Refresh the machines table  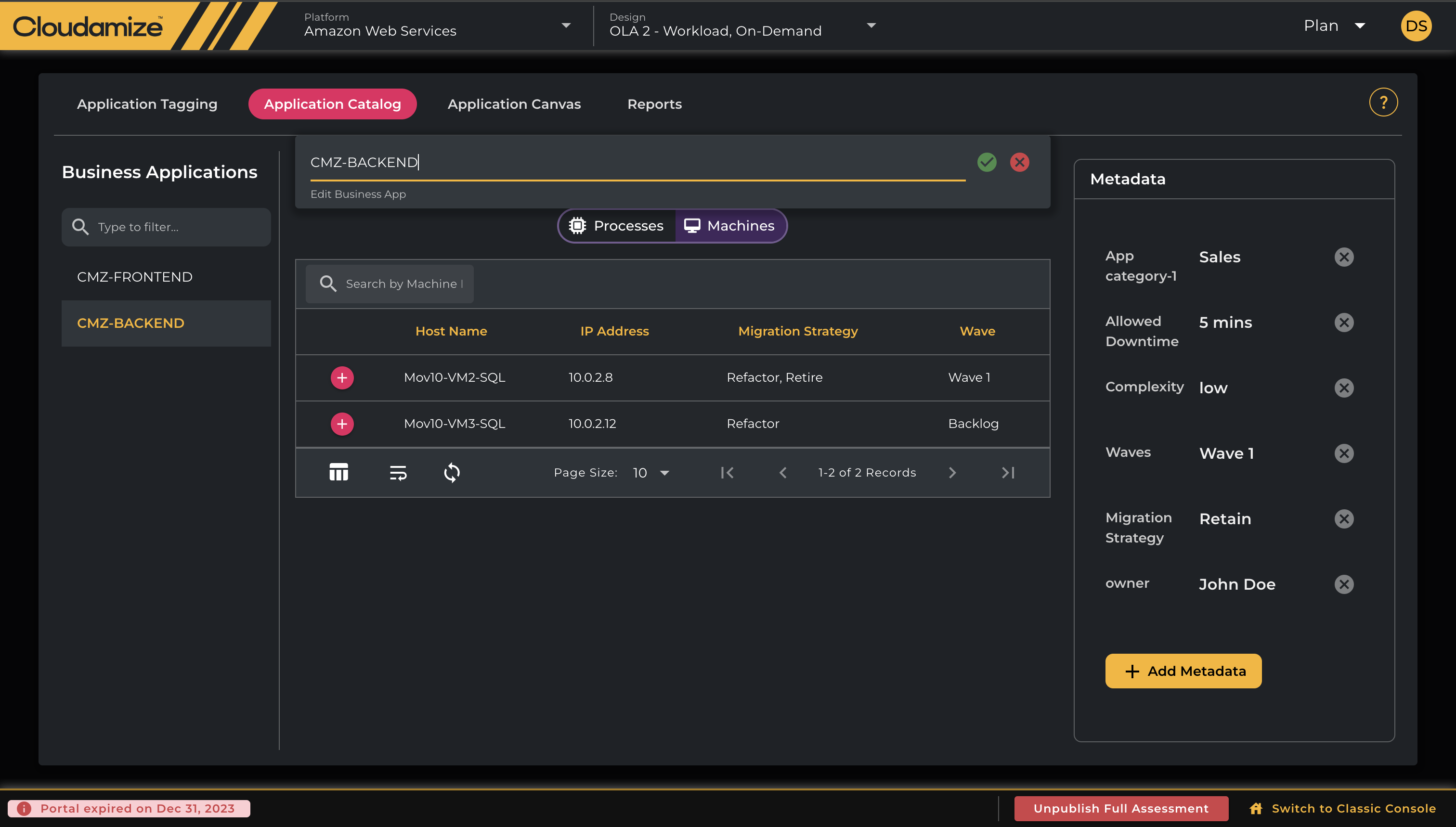click(452, 473)
